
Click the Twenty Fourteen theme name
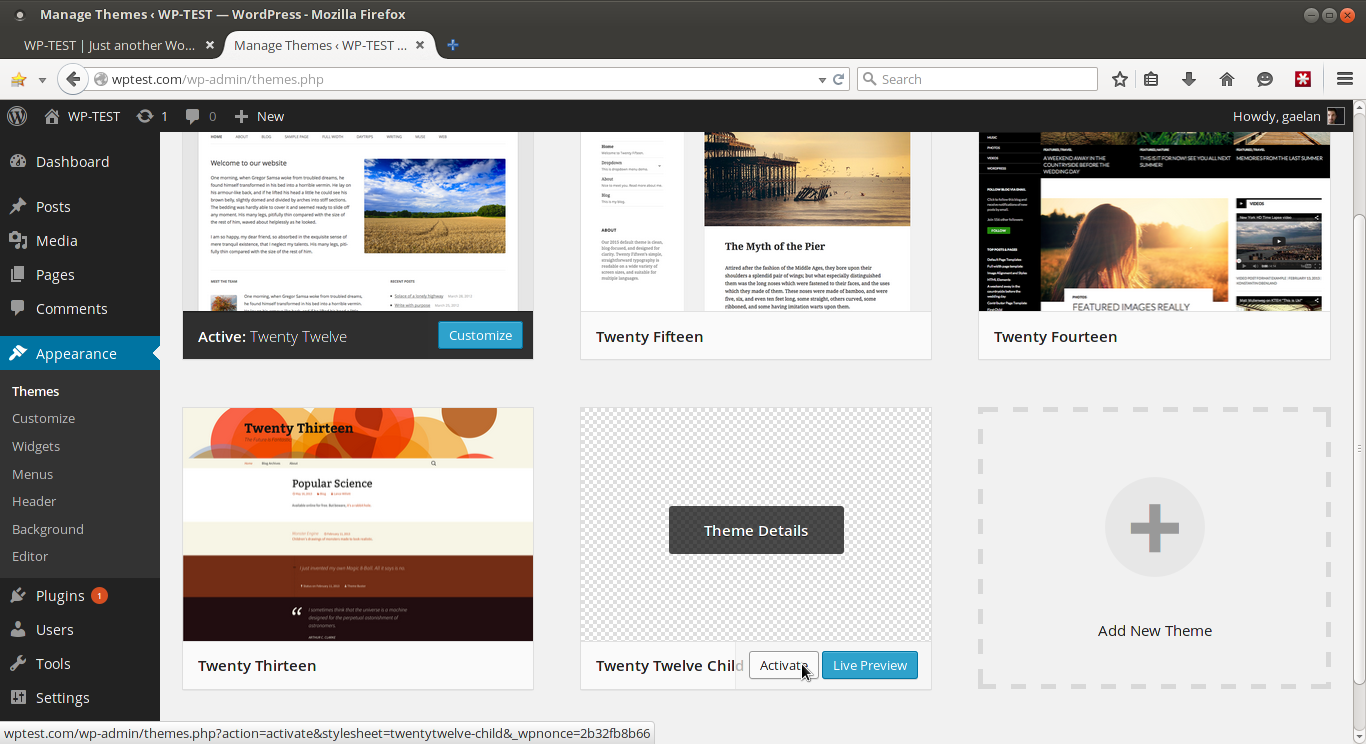tap(1055, 337)
